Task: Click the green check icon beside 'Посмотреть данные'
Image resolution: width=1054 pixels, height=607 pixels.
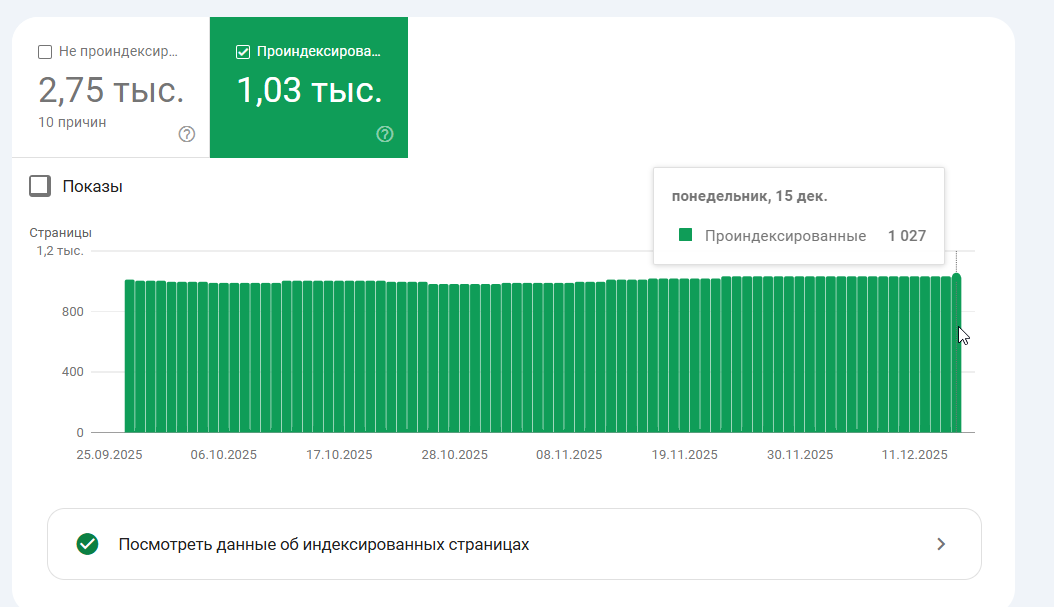Action: point(87,544)
